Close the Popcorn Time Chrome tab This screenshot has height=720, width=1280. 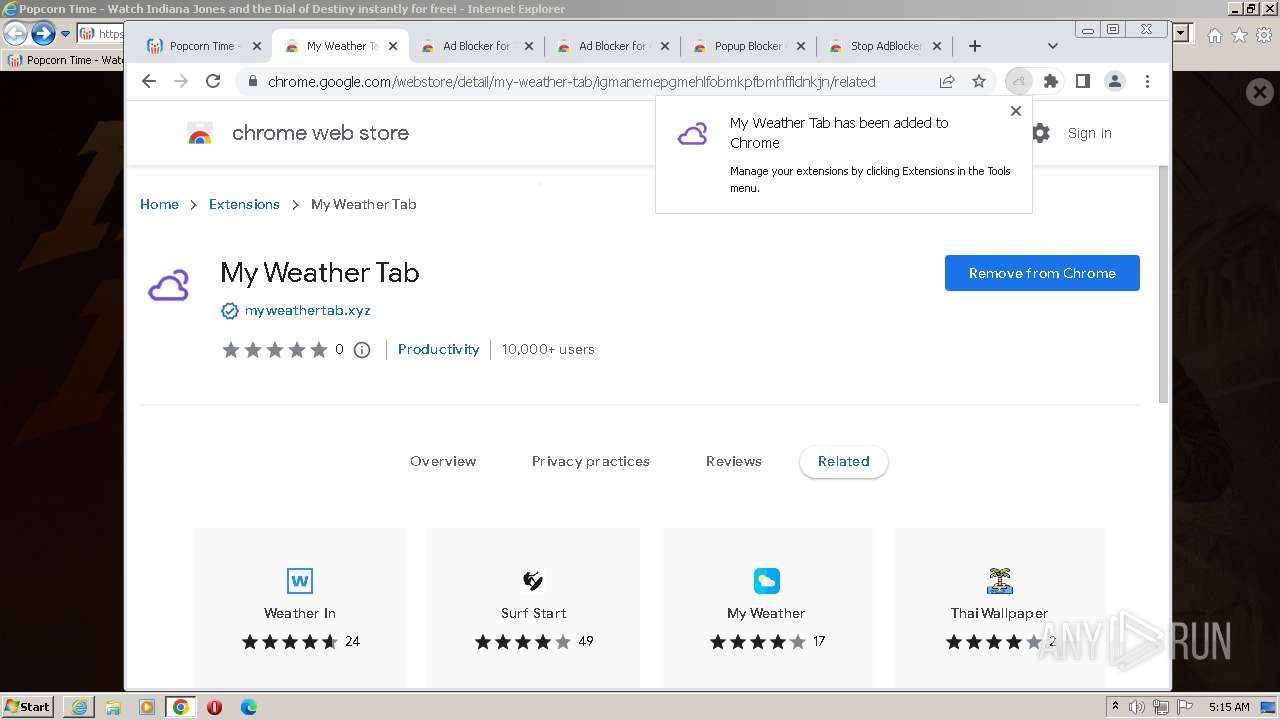click(257, 46)
